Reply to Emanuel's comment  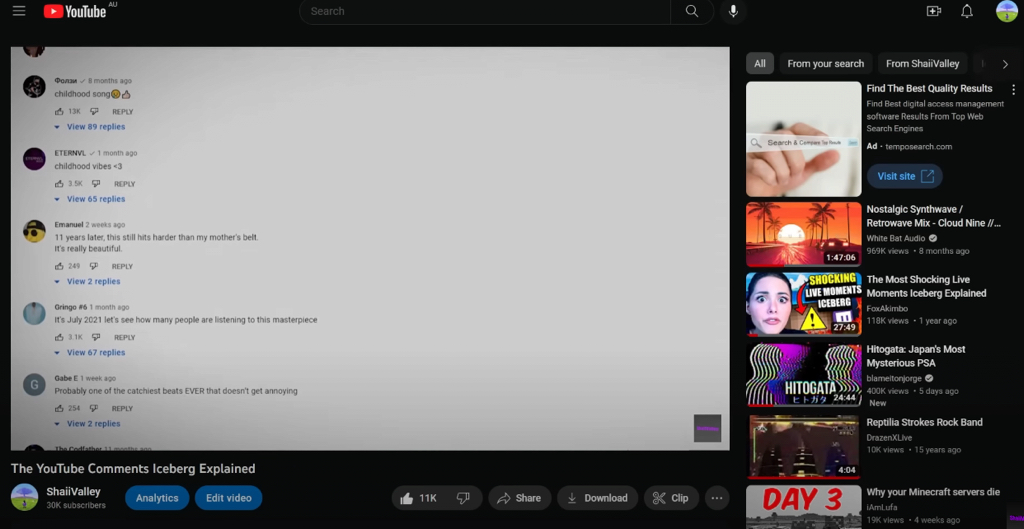pos(122,266)
